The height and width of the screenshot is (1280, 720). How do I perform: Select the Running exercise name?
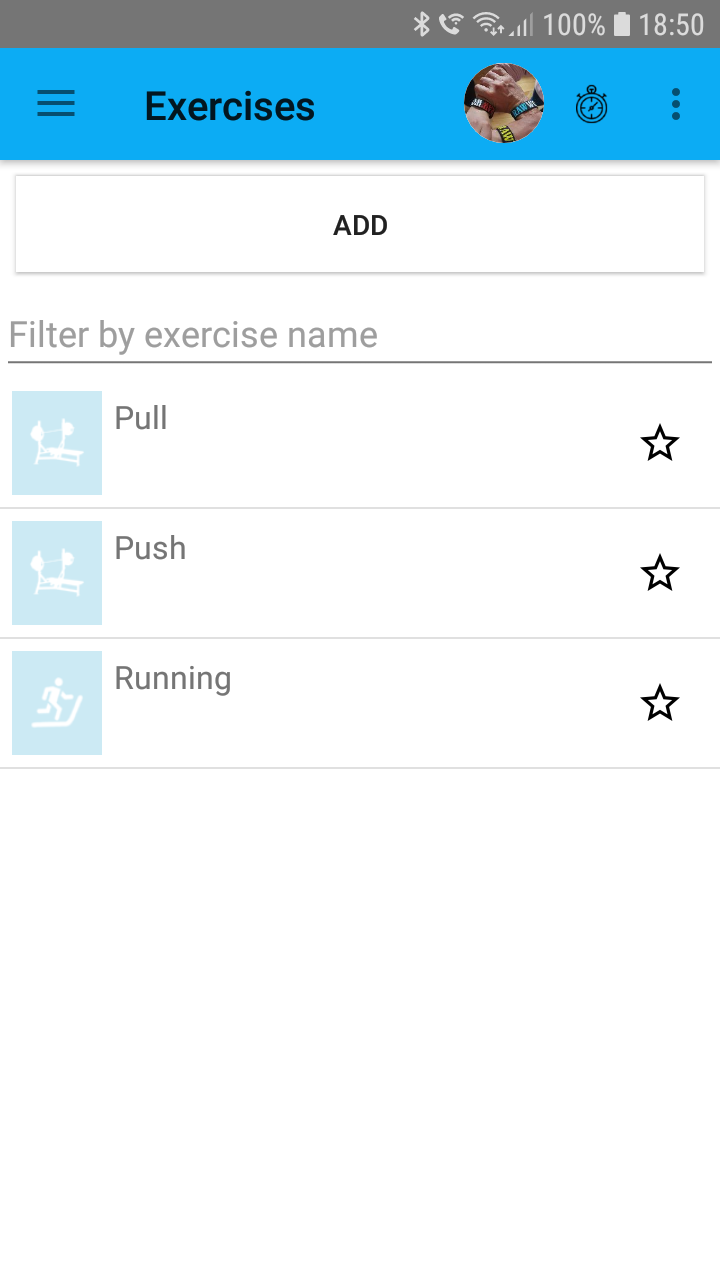(x=173, y=678)
